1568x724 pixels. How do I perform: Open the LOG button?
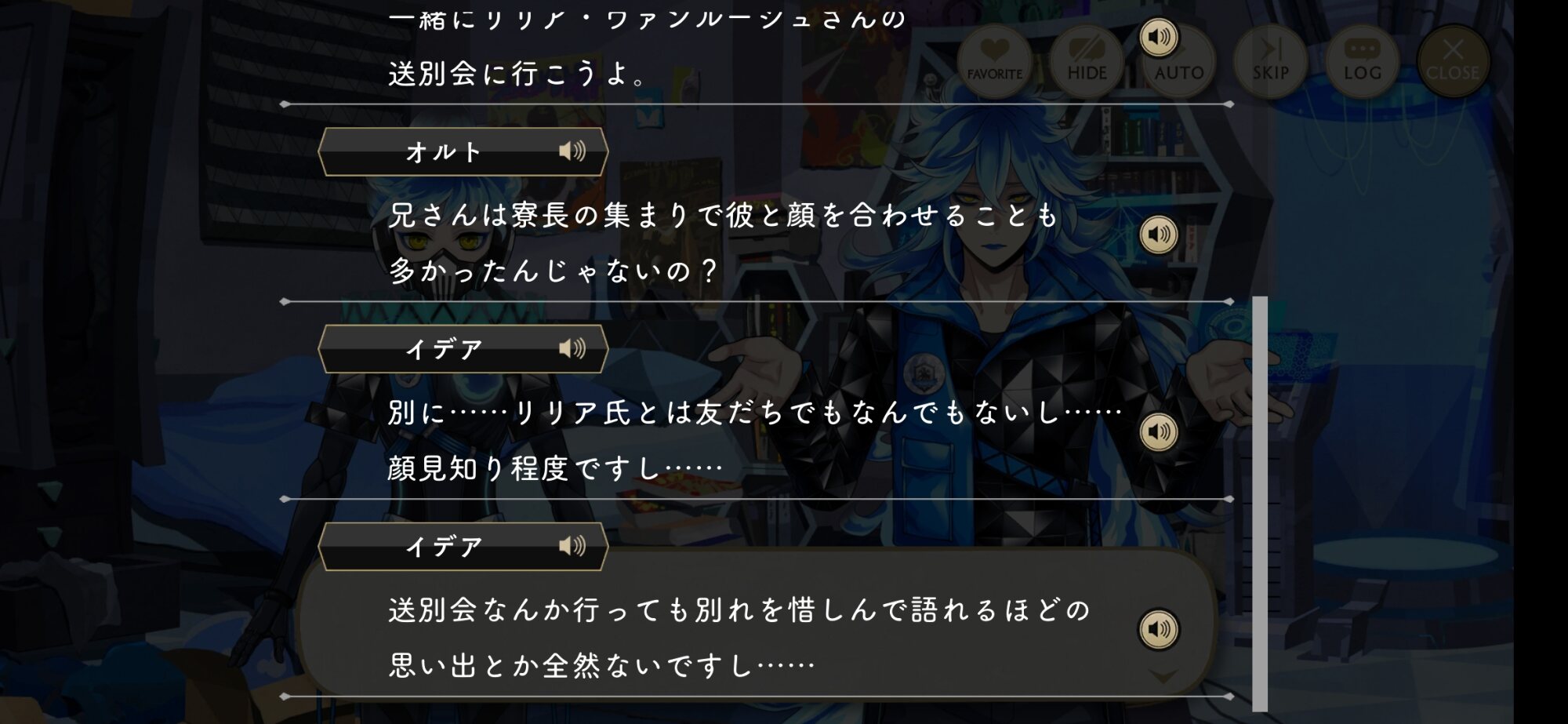coord(1362,60)
